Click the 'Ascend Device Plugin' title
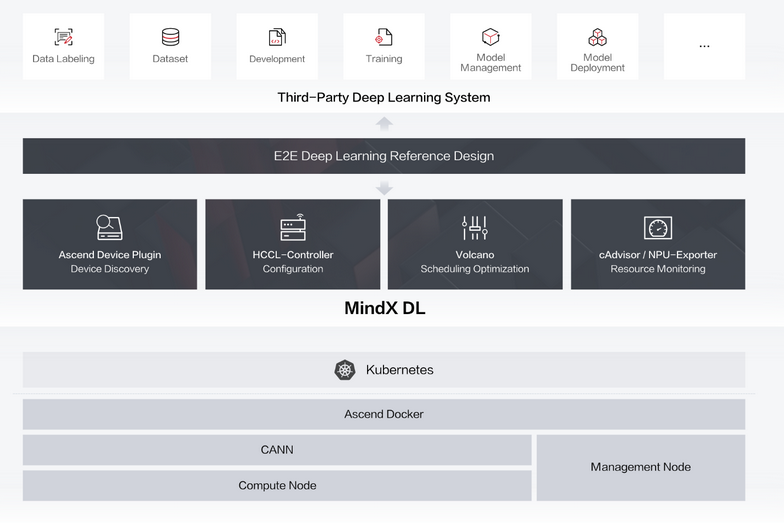784x523 pixels. (110, 254)
